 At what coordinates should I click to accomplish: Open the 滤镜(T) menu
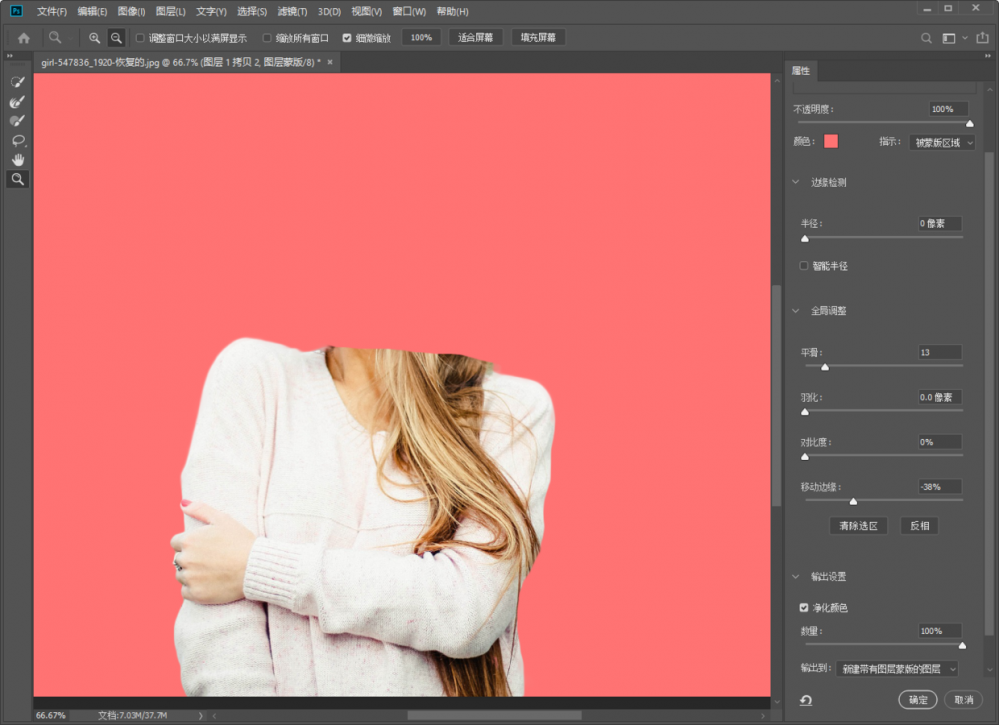click(292, 12)
